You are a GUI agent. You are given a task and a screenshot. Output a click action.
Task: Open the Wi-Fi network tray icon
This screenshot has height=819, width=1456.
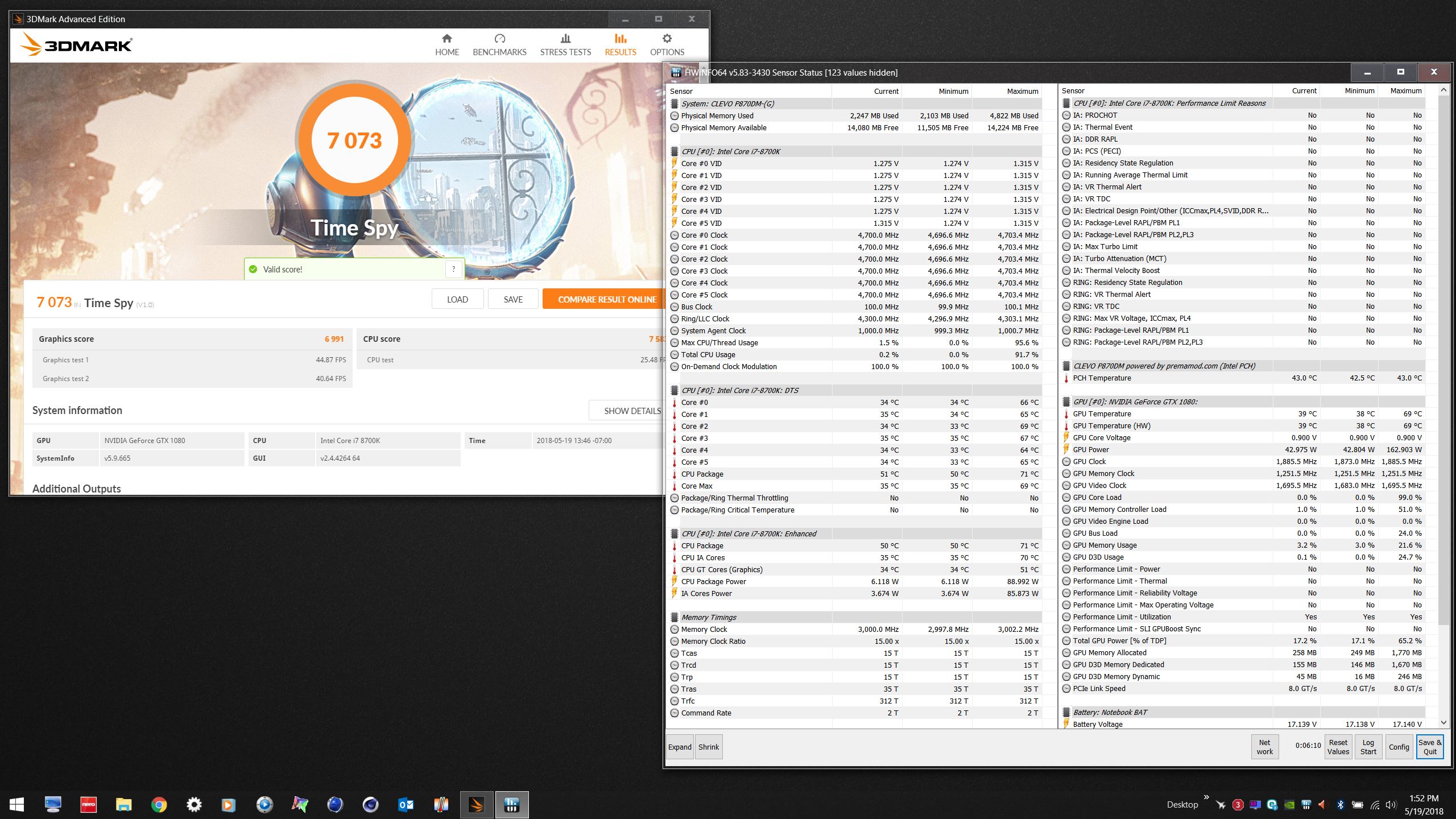pos(1375,805)
